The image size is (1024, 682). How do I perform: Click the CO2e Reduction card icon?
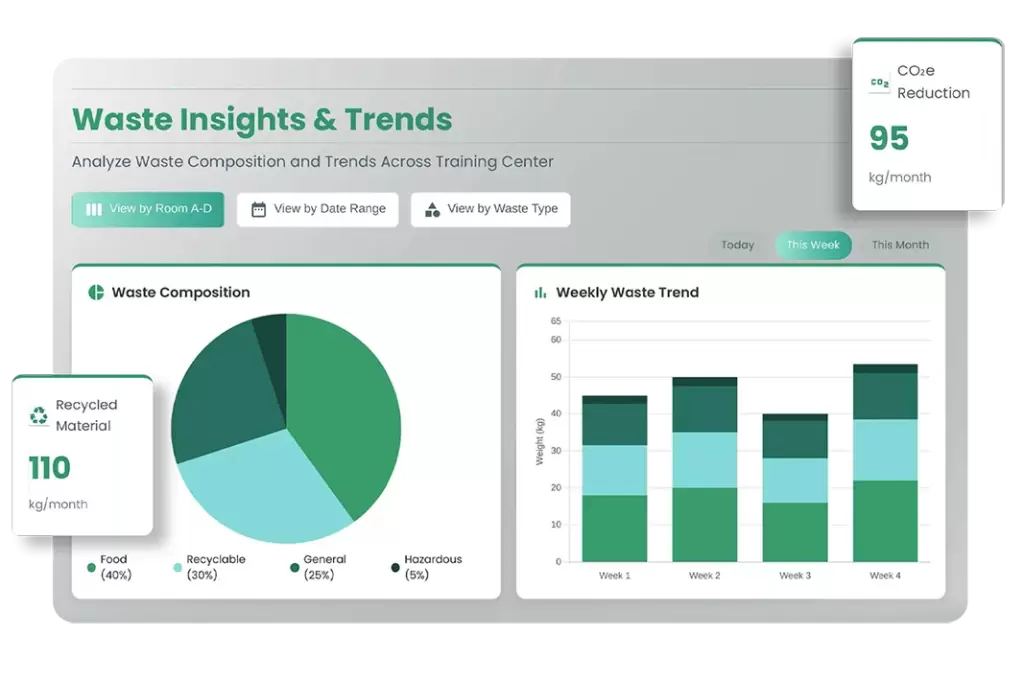coord(878,81)
